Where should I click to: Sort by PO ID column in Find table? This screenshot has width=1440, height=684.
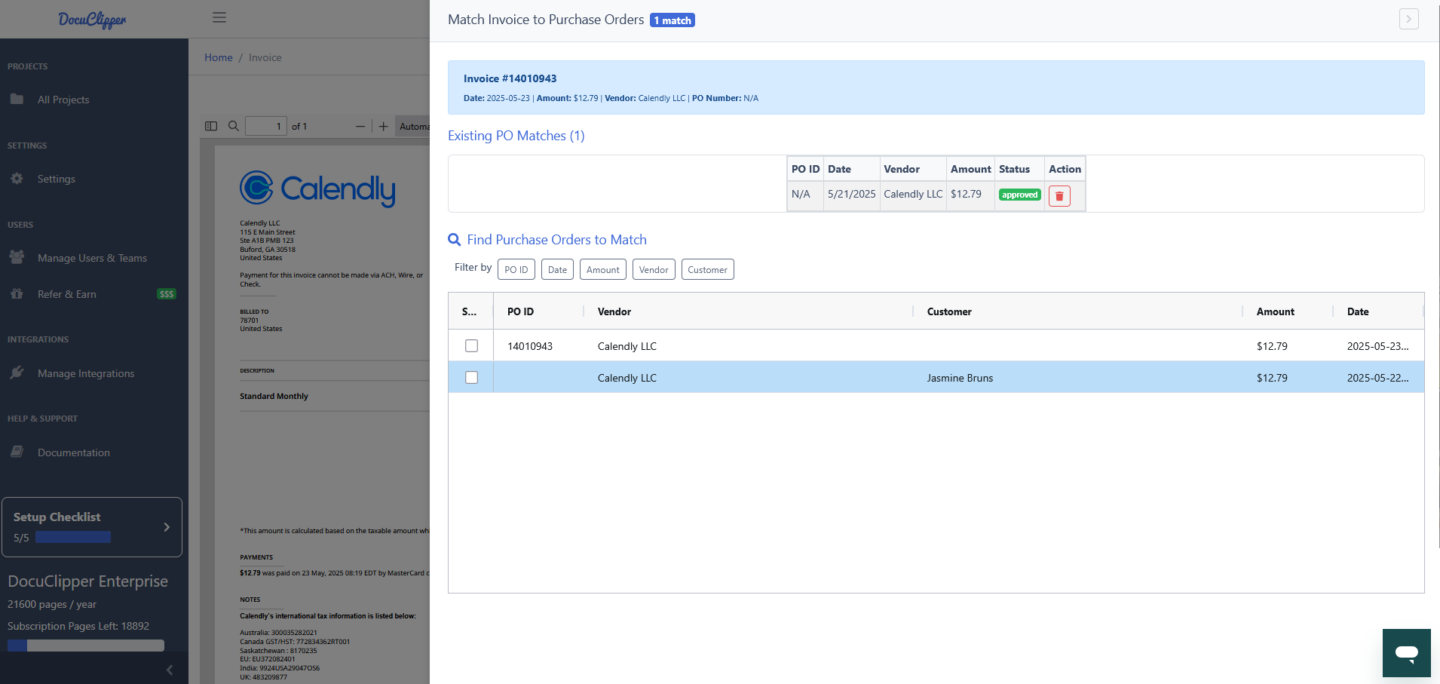[x=520, y=312]
